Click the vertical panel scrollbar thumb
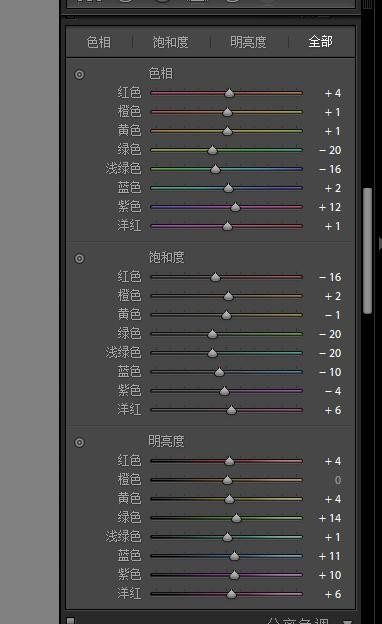This screenshot has height=624, width=382. tap(368, 251)
